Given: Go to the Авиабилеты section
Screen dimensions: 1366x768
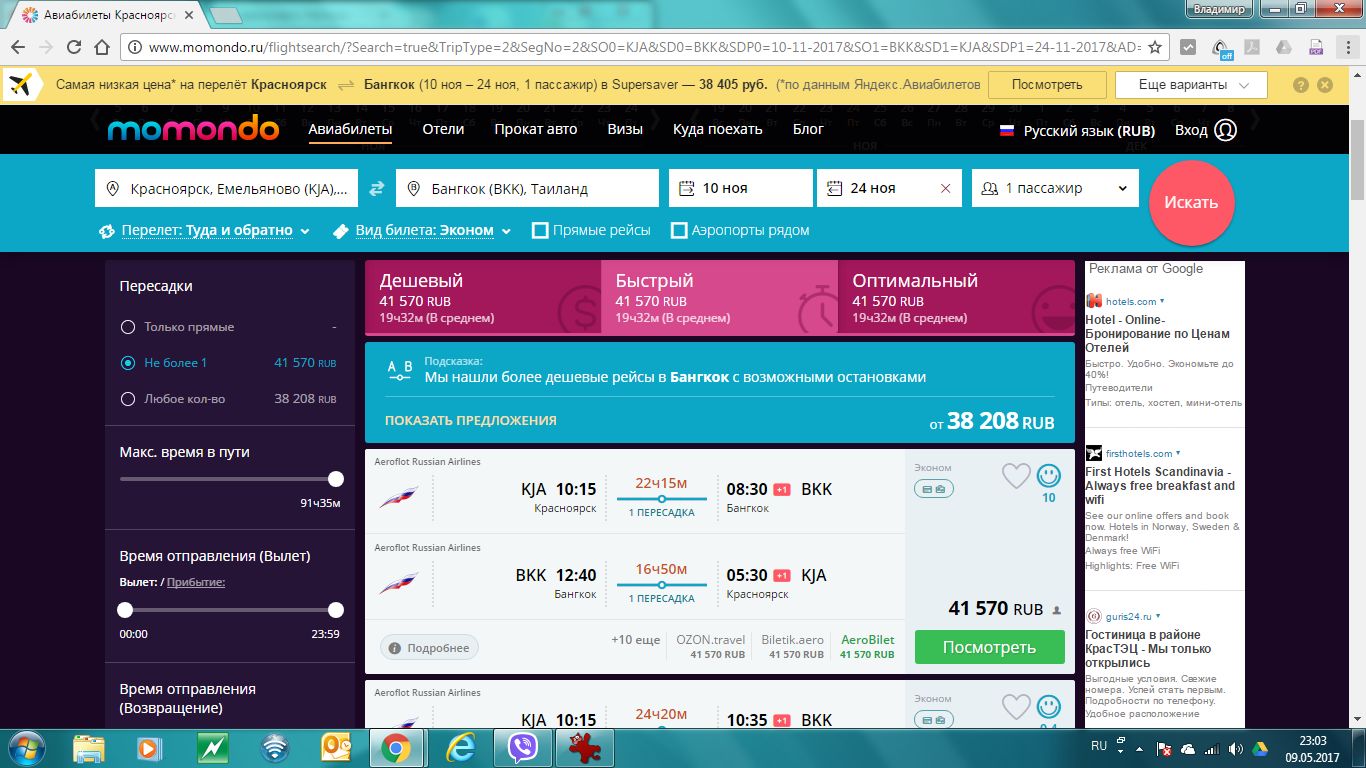Looking at the screenshot, I should point(350,129).
